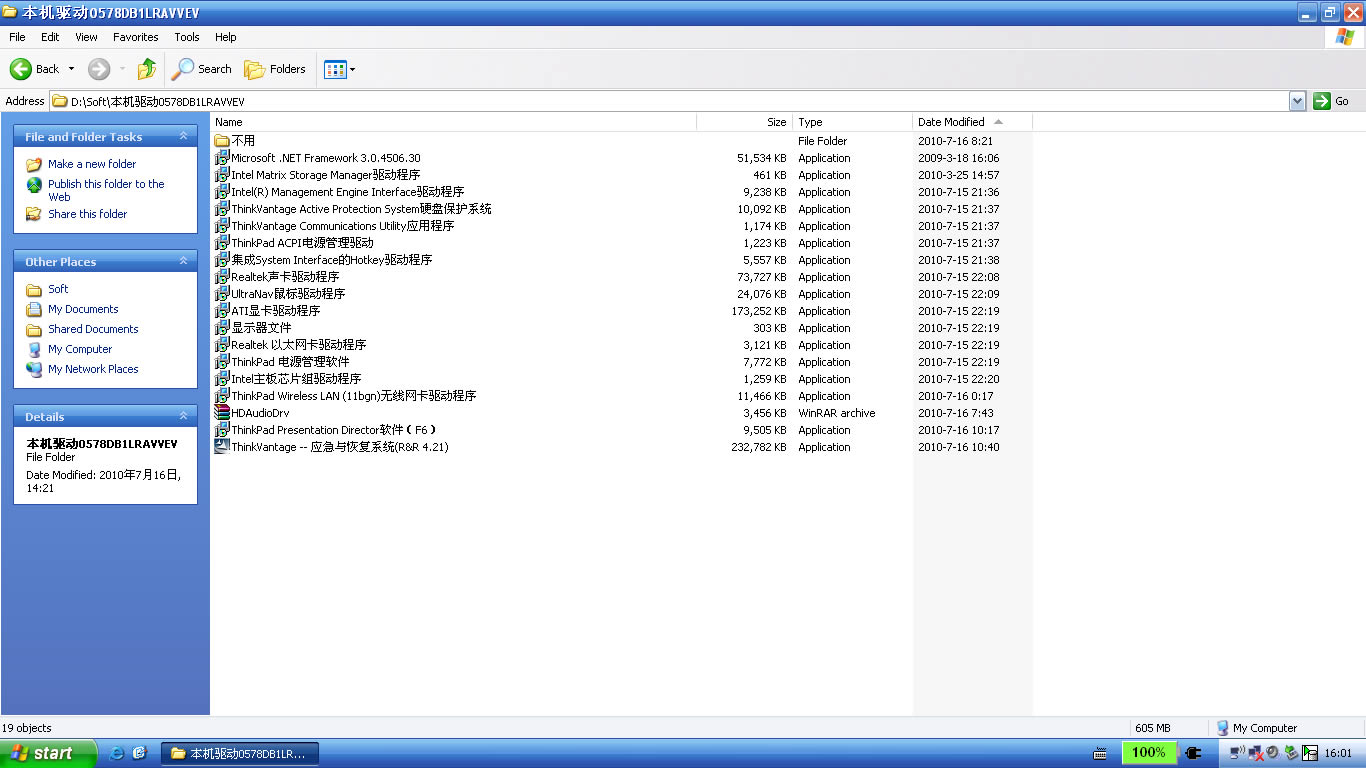This screenshot has width=1366, height=768.
Task: Launch Internet Explorer from Quick Launch
Action: click(x=116, y=753)
